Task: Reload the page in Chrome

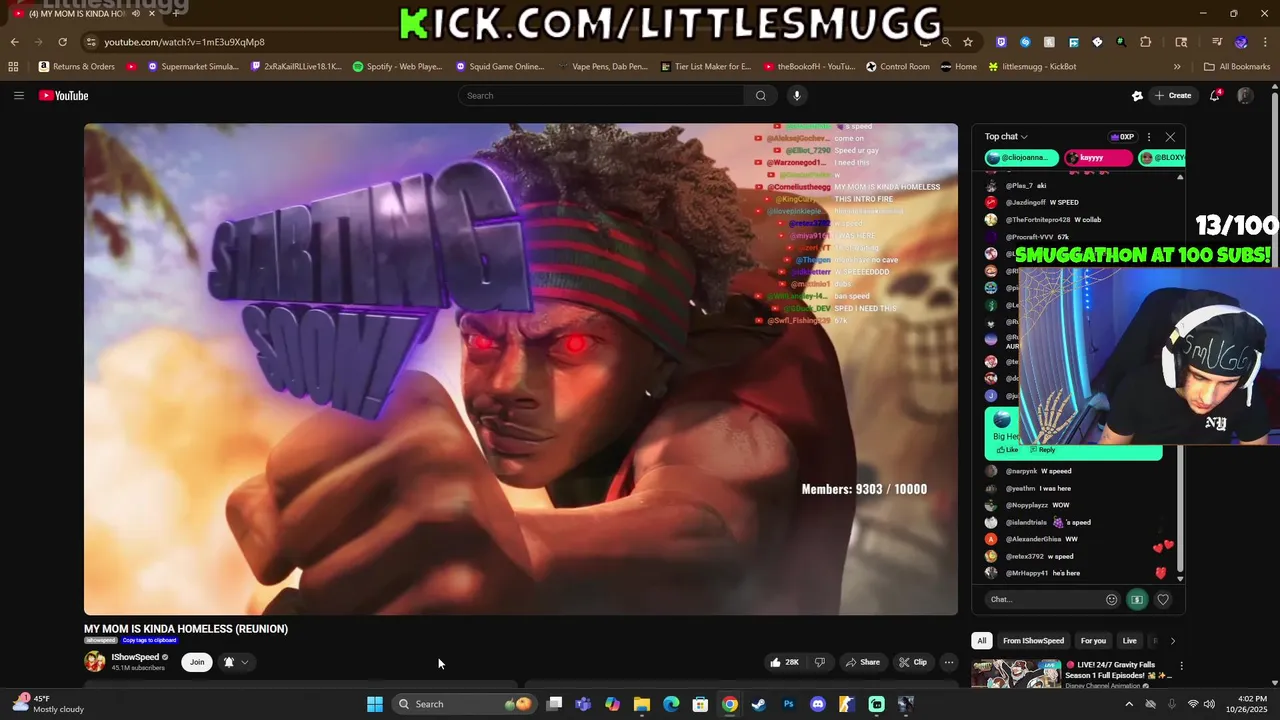Action: (x=62, y=42)
